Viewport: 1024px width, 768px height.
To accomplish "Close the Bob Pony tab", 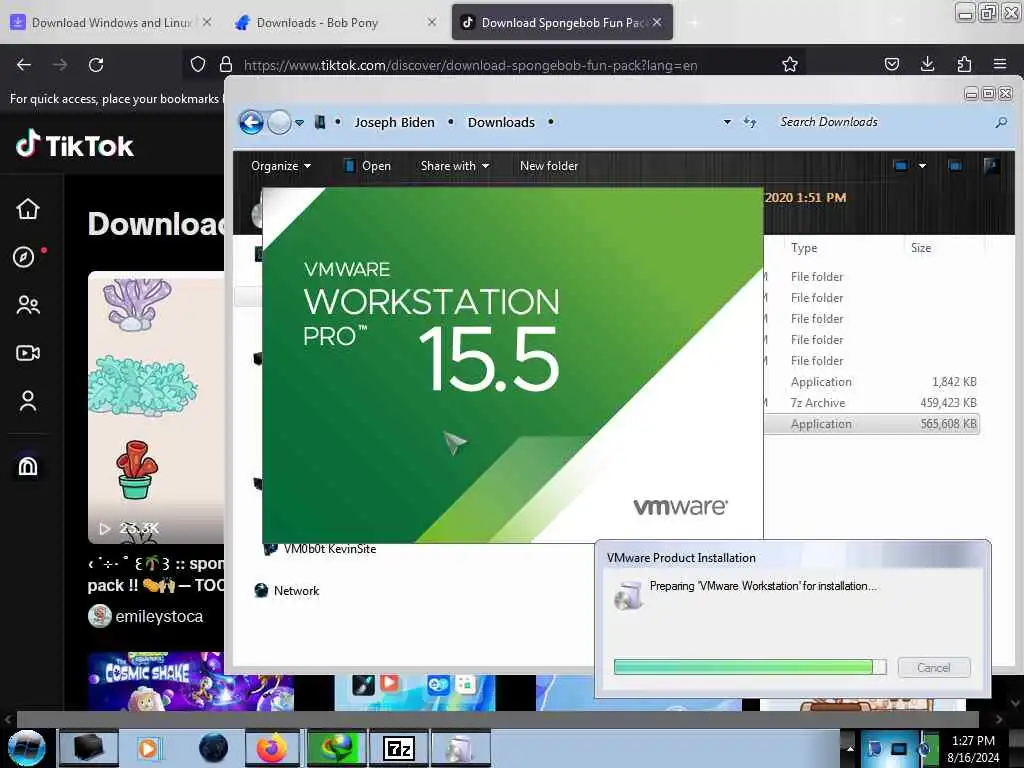I will click(432, 22).
